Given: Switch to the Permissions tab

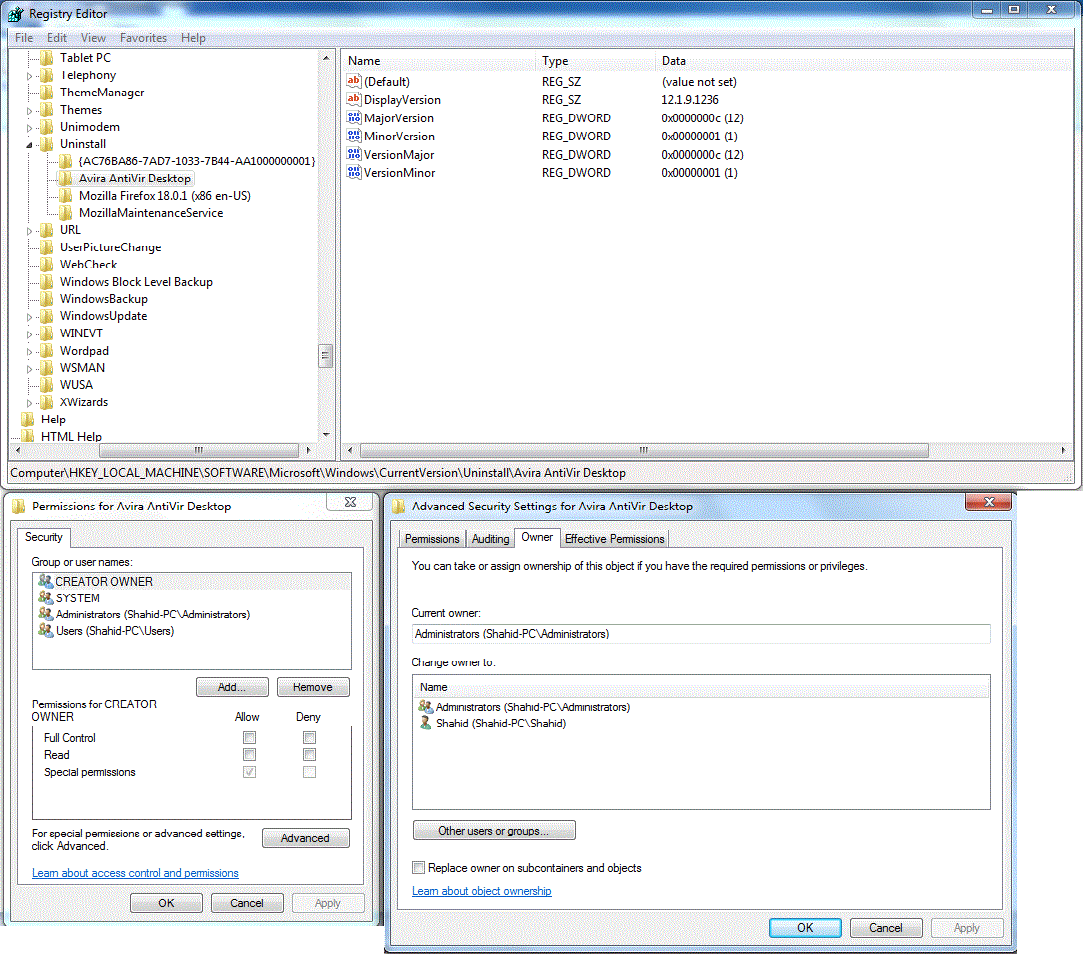Looking at the screenshot, I should (432, 539).
